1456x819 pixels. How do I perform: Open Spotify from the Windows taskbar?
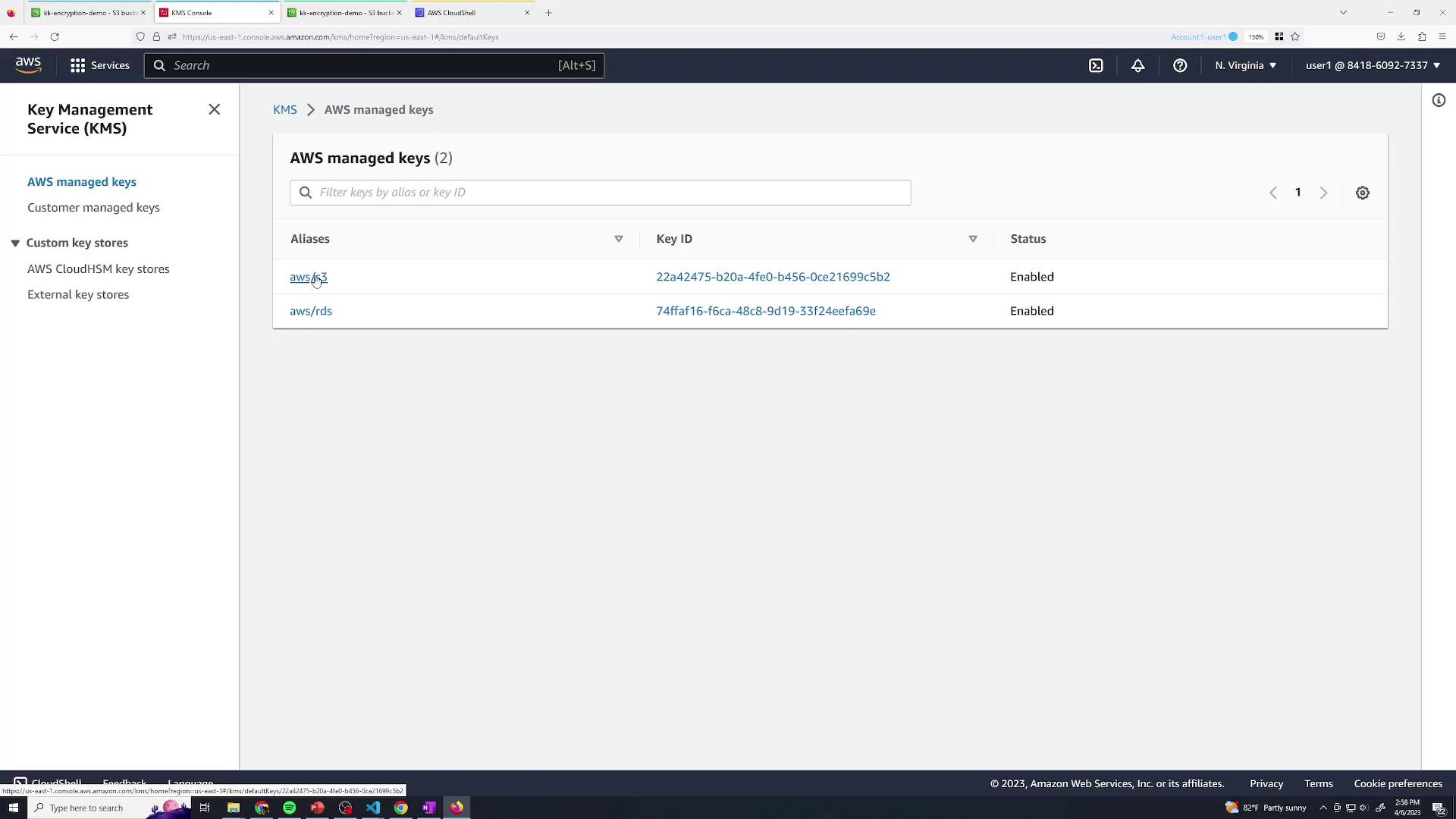coord(290,808)
